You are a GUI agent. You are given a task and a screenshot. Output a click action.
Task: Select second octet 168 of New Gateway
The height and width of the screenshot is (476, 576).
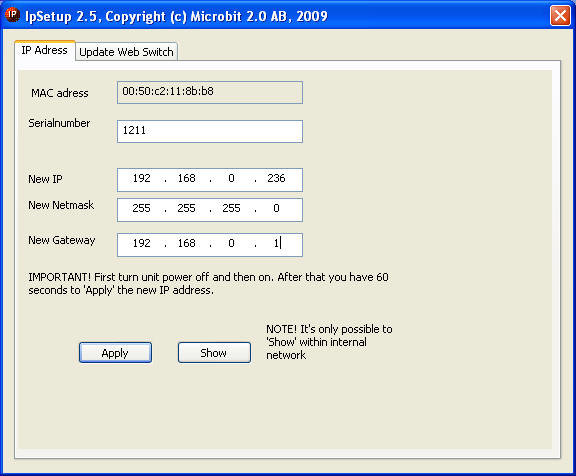point(186,243)
